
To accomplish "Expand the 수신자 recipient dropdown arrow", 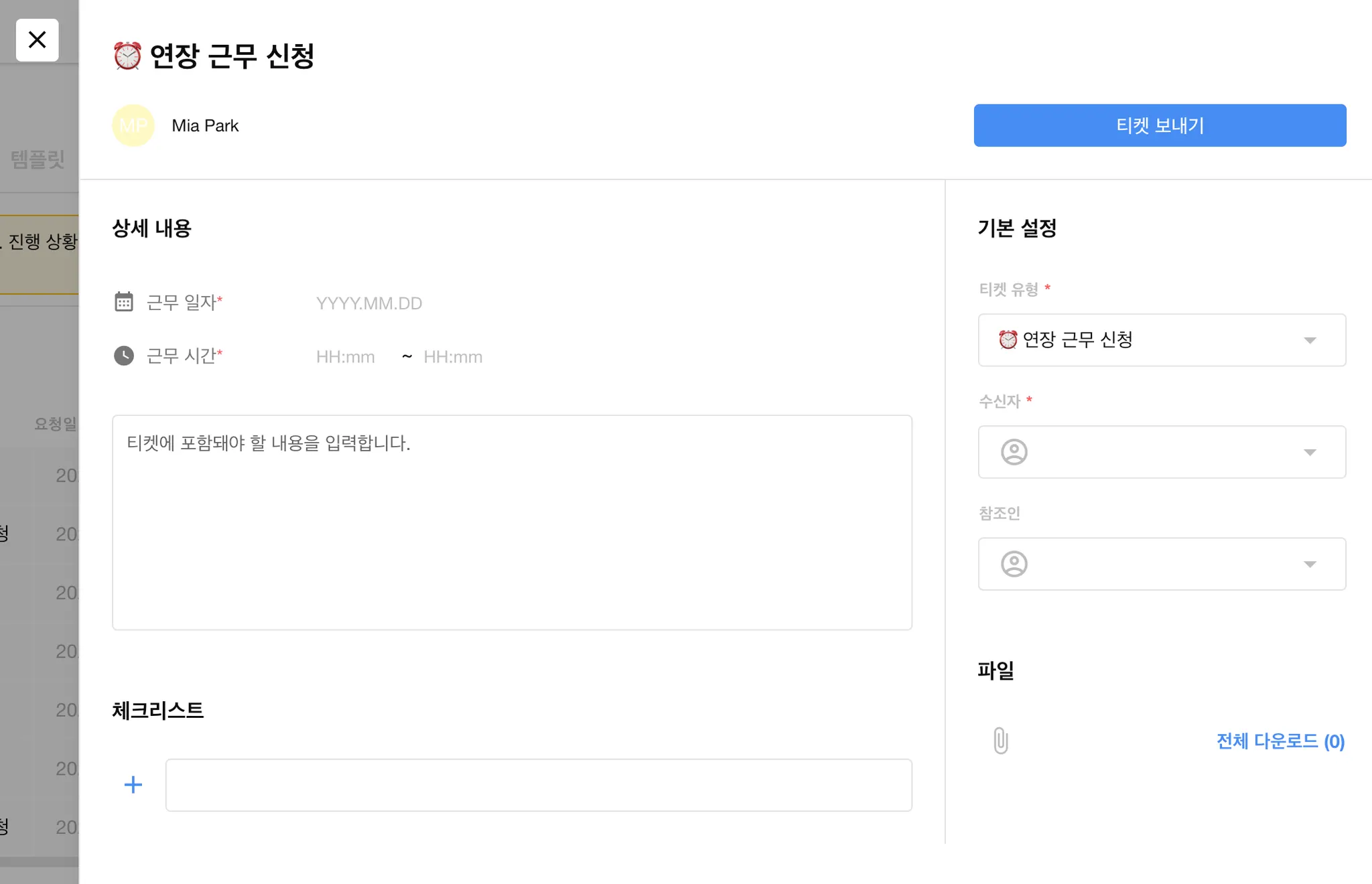I will coord(1310,453).
